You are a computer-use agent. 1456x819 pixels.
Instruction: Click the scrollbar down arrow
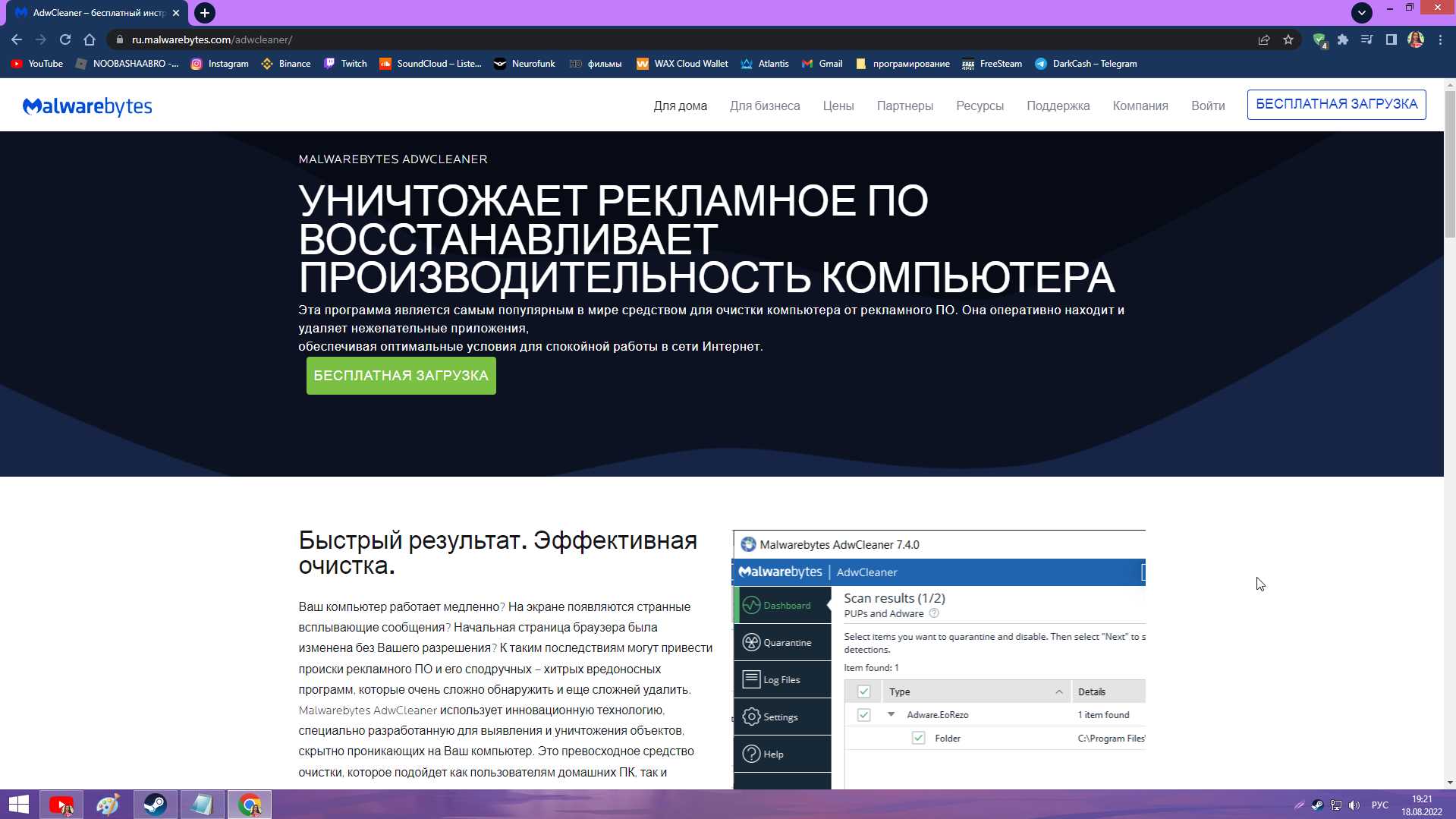click(1450, 783)
